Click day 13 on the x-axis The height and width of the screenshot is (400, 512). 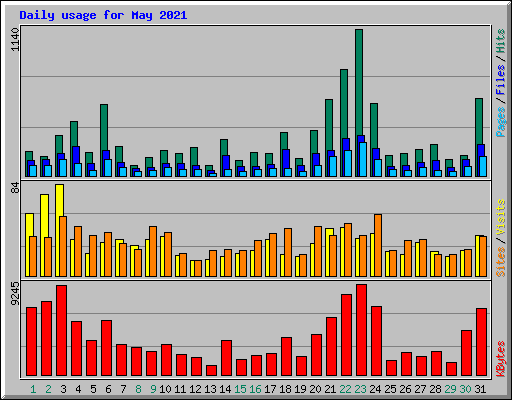pyautogui.click(x=210, y=389)
